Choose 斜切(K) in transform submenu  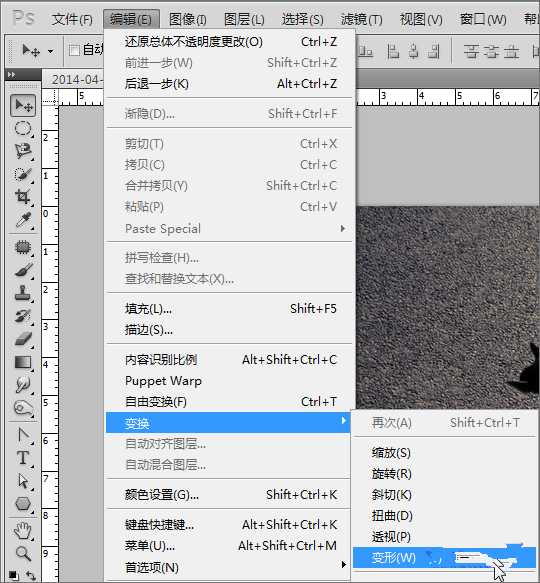pos(444,495)
